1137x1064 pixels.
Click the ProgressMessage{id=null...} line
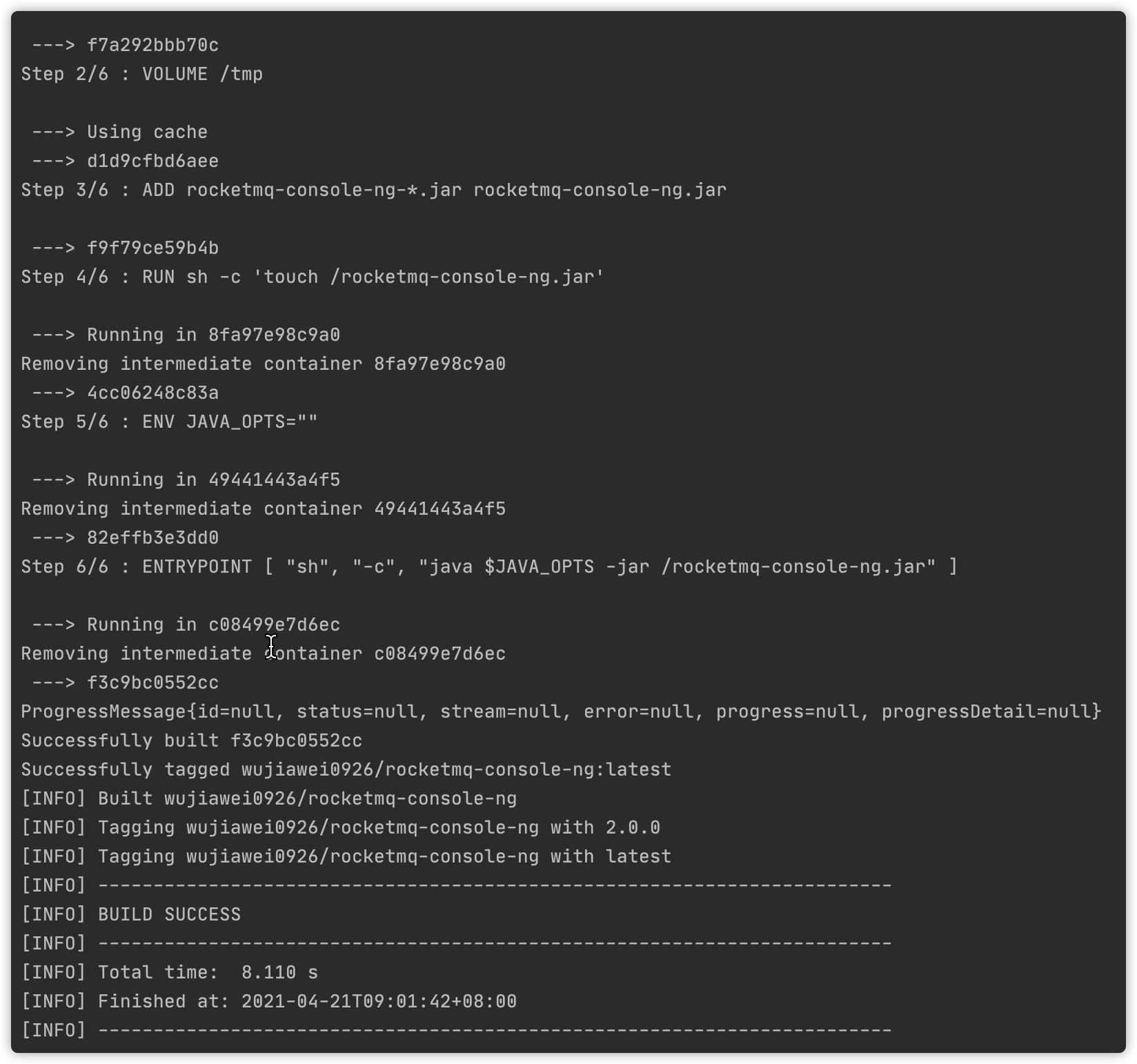(561, 711)
